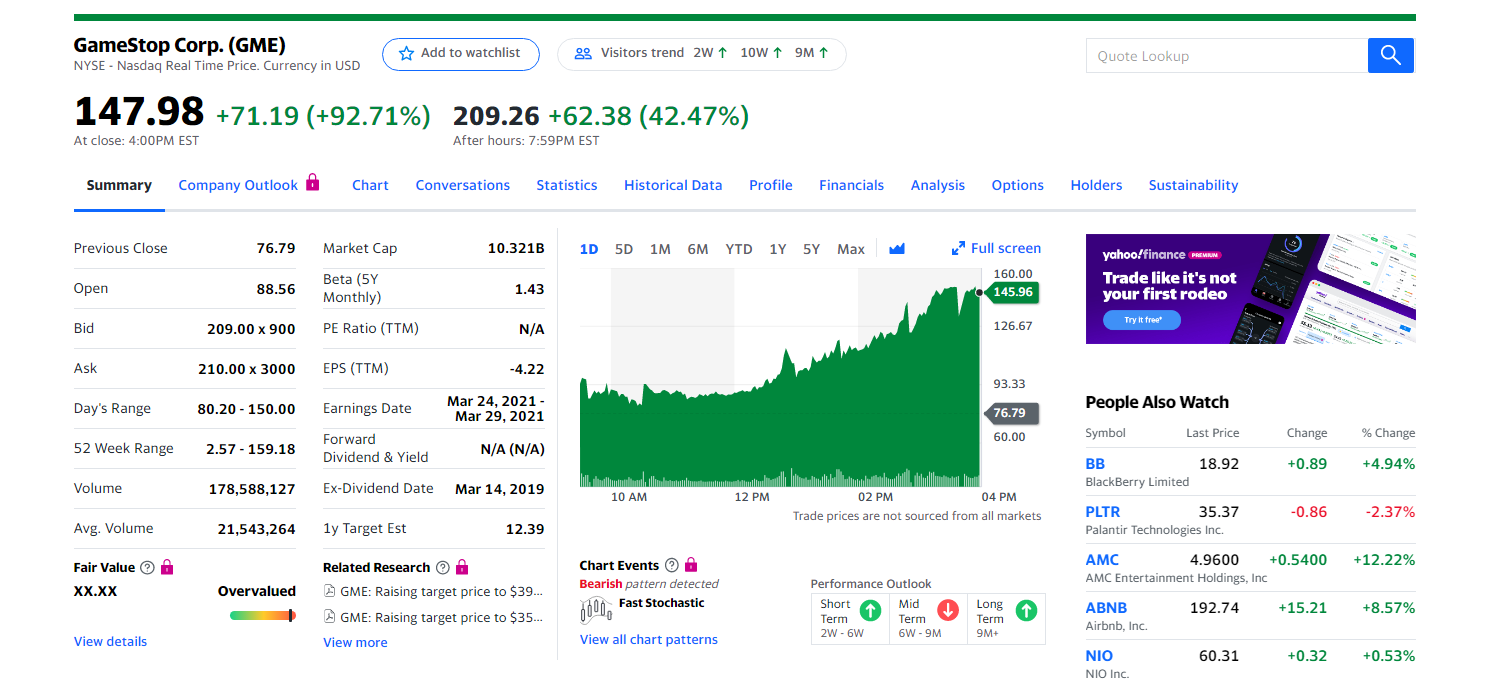Image resolution: width=1491 pixels, height=680 pixels.
Task: Open the Options tab
Action: click(1018, 185)
